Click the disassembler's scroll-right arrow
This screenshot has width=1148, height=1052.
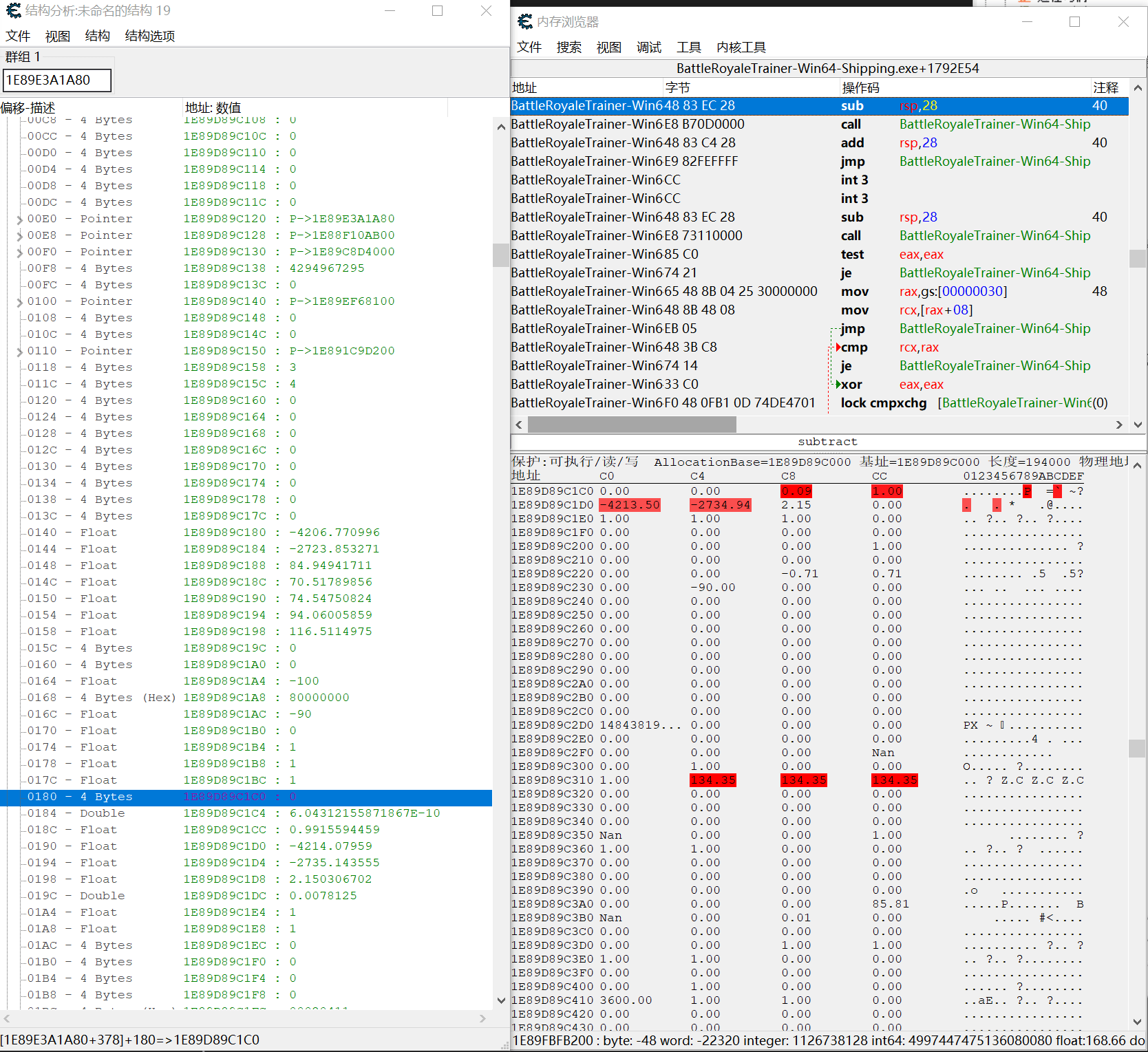[x=1119, y=425]
